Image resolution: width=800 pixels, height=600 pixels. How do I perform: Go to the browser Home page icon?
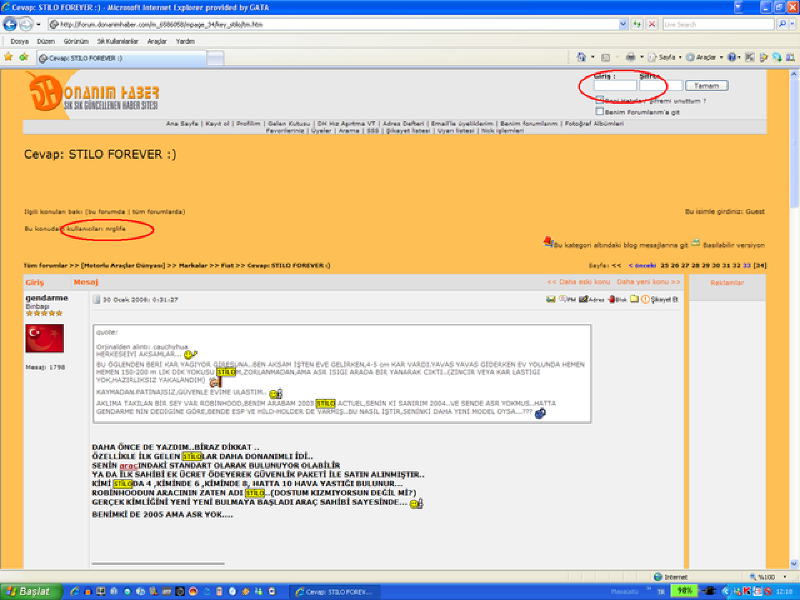pos(581,57)
